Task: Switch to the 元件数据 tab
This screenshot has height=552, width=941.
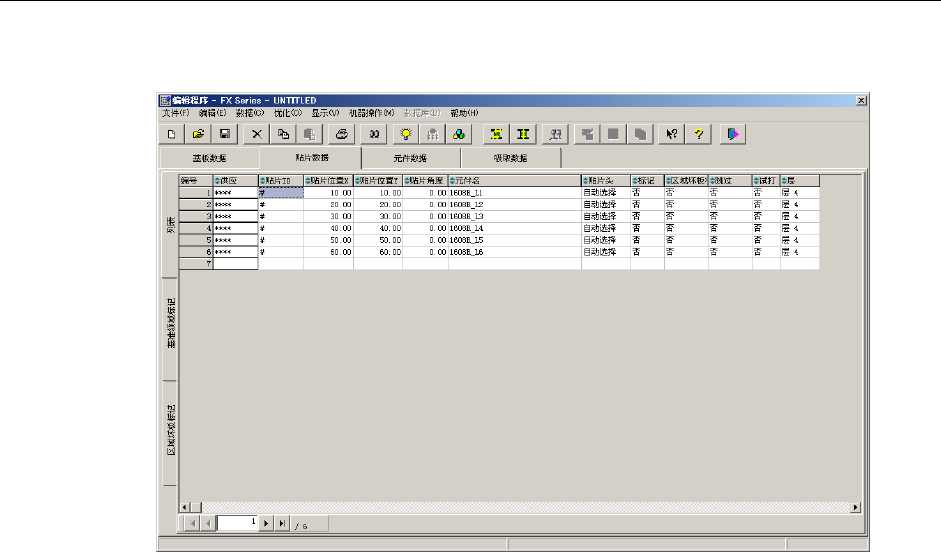Action: [x=410, y=158]
